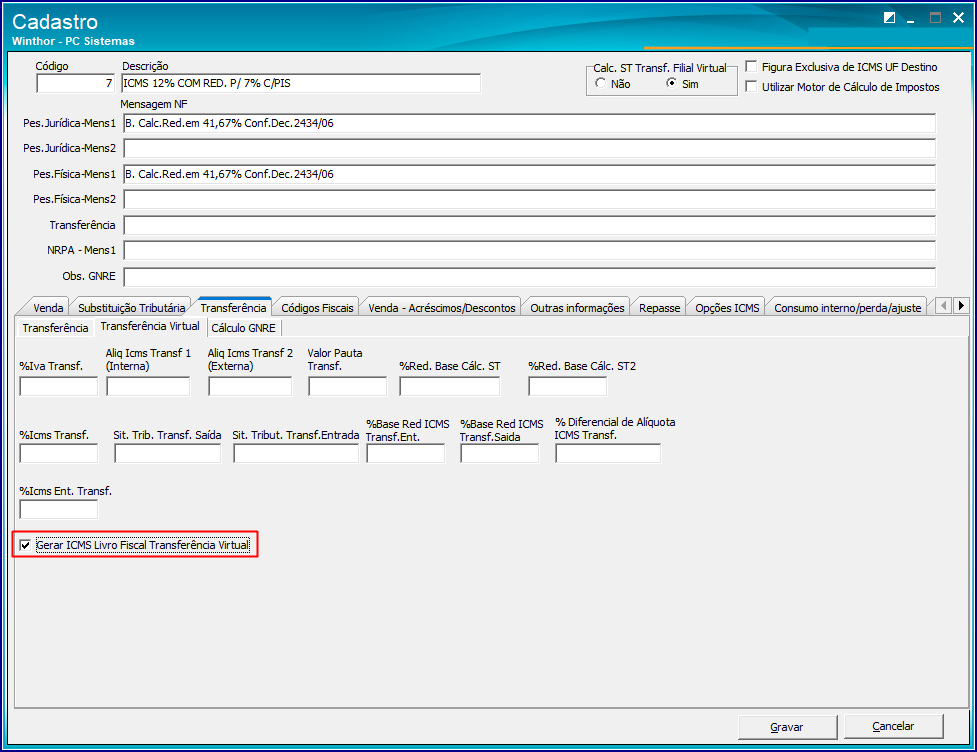
Task: Open the Outras informações tab
Action: (577, 308)
